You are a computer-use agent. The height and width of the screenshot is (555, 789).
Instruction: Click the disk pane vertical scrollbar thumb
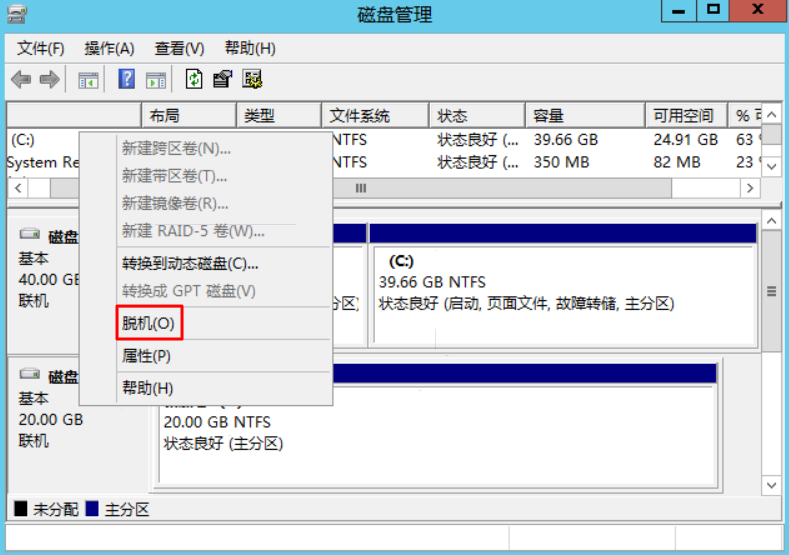coord(771,291)
